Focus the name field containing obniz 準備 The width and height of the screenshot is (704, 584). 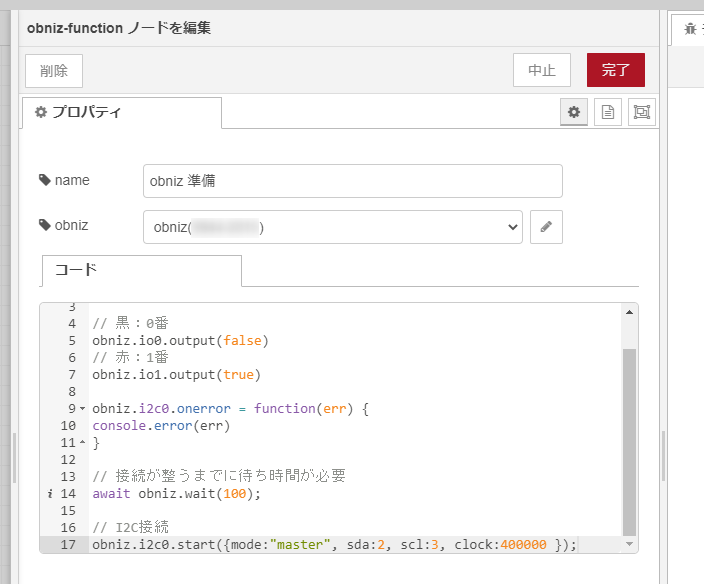[352, 181]
